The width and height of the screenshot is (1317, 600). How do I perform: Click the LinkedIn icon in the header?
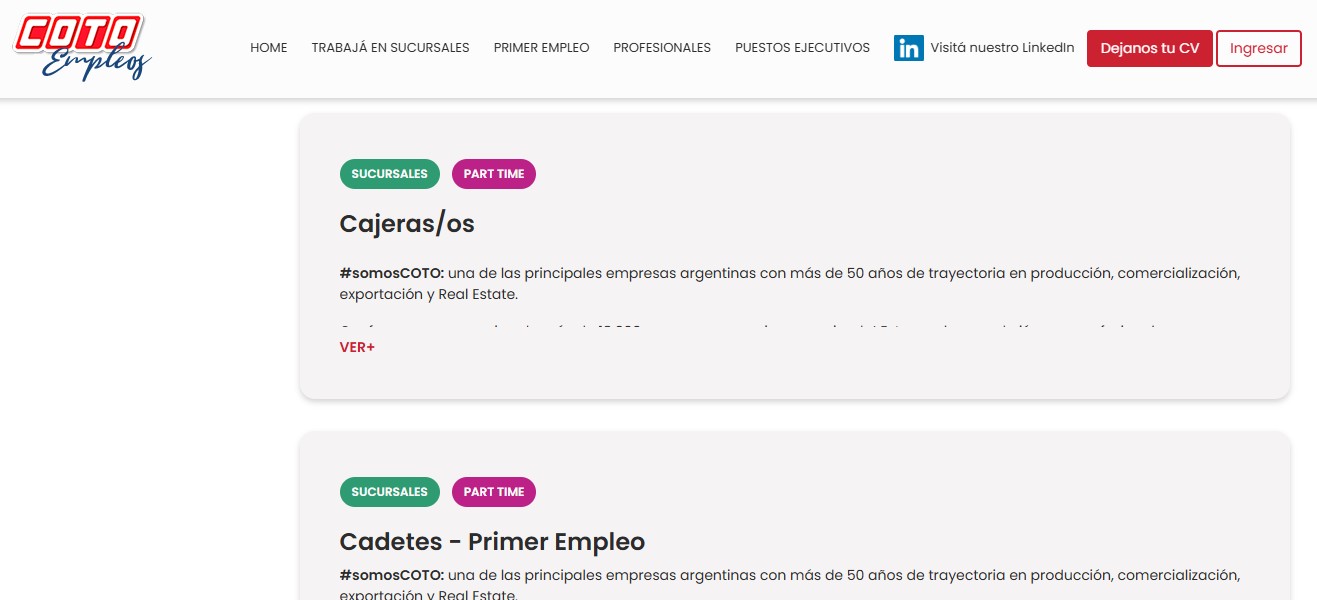click(x=908, y=47)
